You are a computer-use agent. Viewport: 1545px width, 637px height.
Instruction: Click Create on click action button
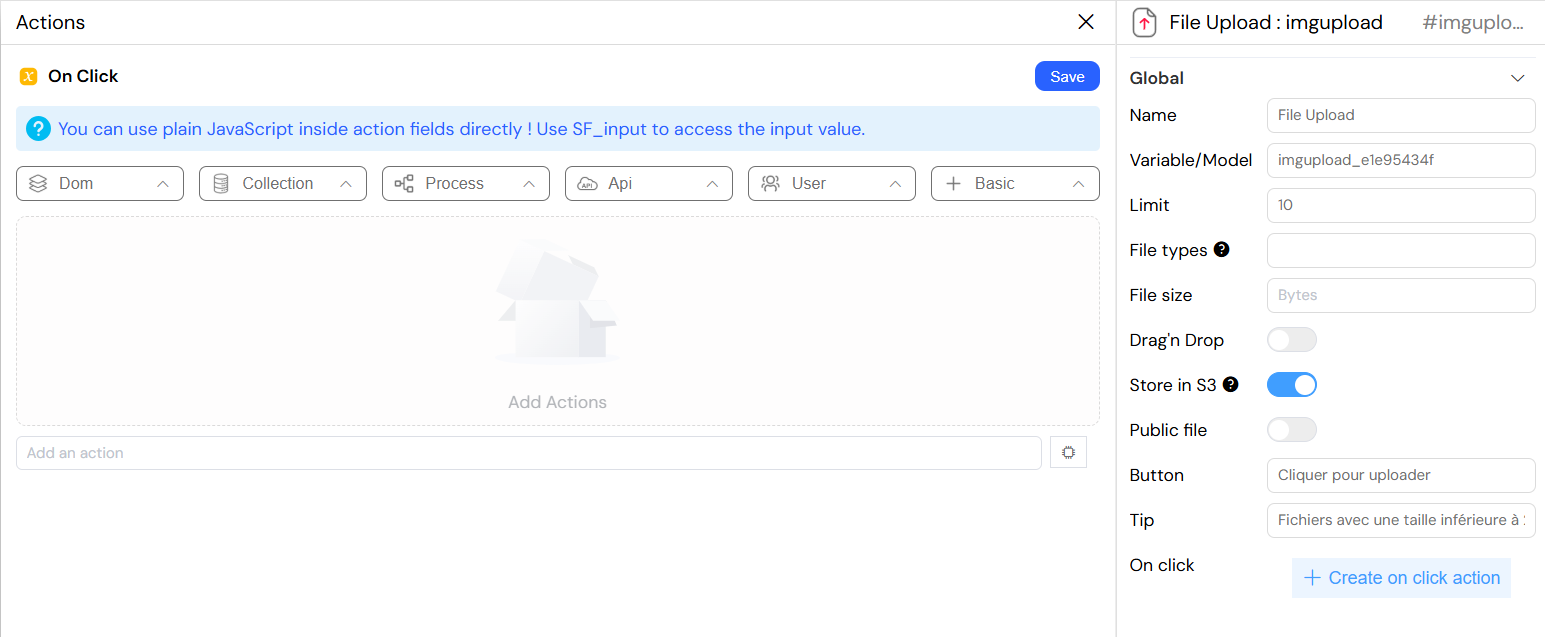point(1401,578)
